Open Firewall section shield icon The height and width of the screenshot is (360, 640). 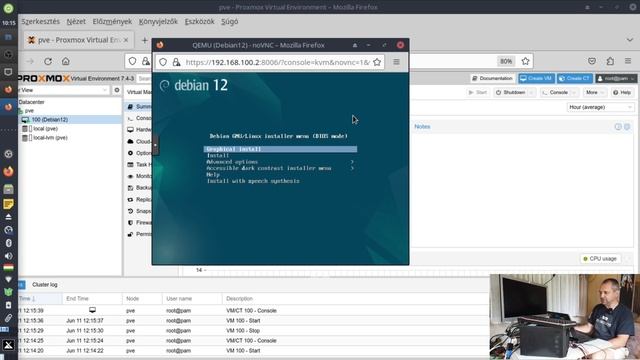click(x=130, y=222)
